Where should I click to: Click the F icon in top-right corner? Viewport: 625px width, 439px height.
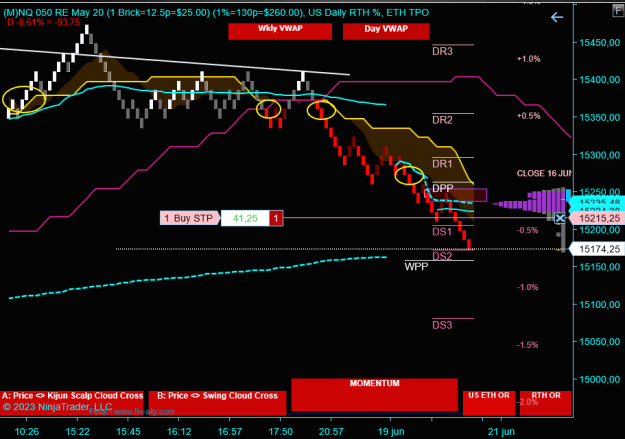619,10
